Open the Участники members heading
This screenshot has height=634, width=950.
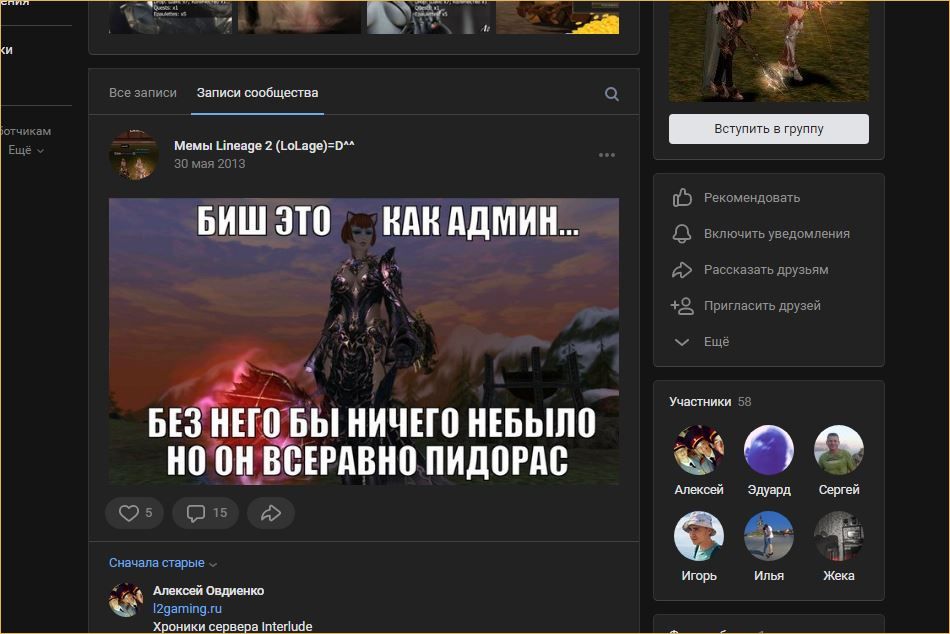[700, 401]
